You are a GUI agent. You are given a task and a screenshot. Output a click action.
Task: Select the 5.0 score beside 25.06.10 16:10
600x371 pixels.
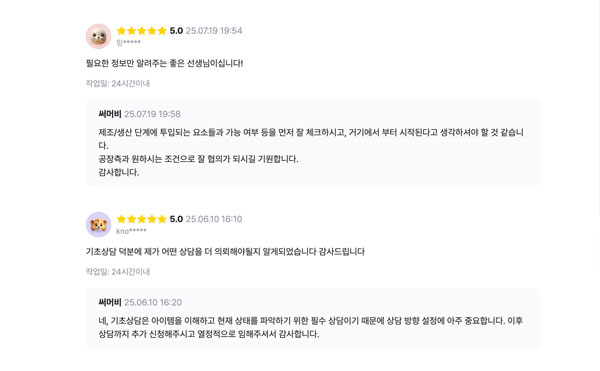pyautogui.click(x=176, y=219)
